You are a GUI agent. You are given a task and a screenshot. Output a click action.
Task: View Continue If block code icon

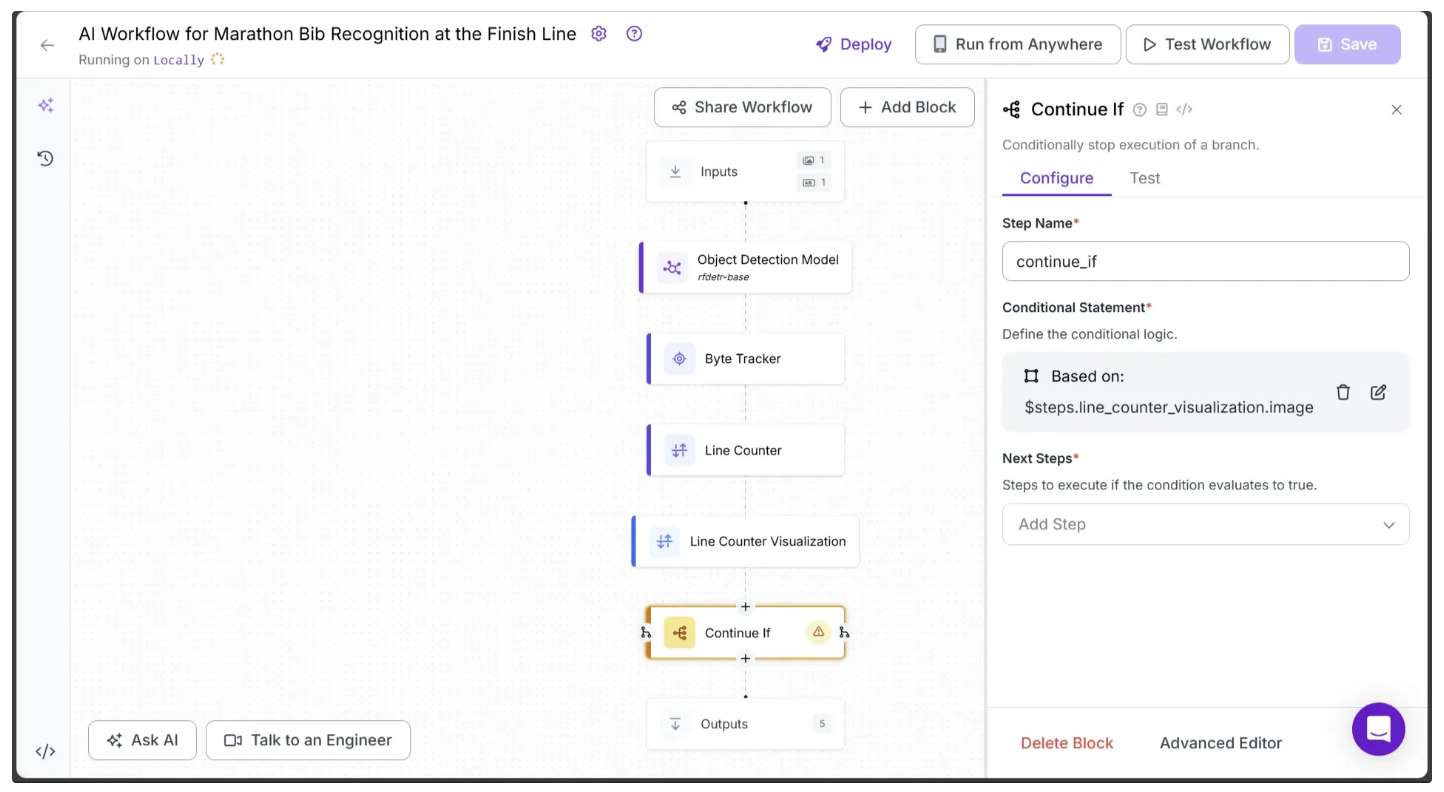pyautogui.click(x=1184, y=110)
